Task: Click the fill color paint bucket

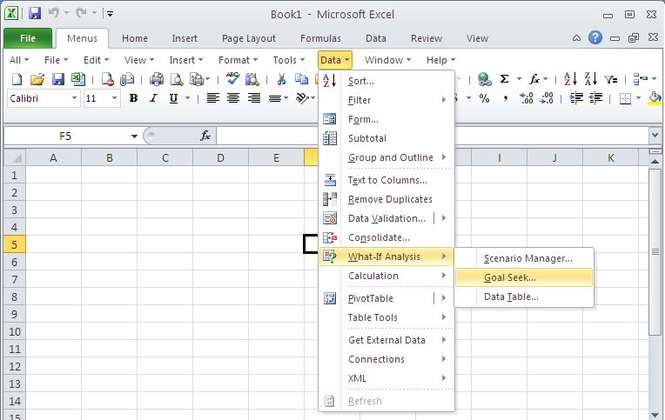Action: [655, 98]
